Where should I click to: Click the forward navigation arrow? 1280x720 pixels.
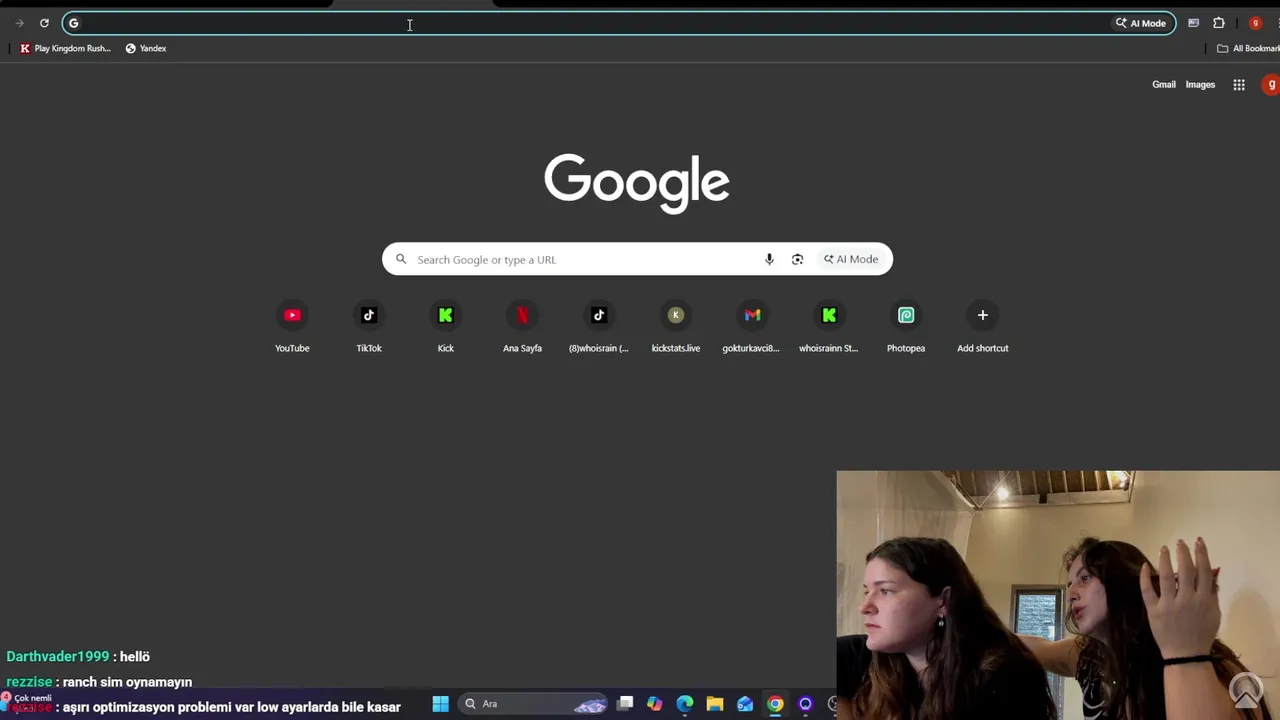(x=19, y=23)
